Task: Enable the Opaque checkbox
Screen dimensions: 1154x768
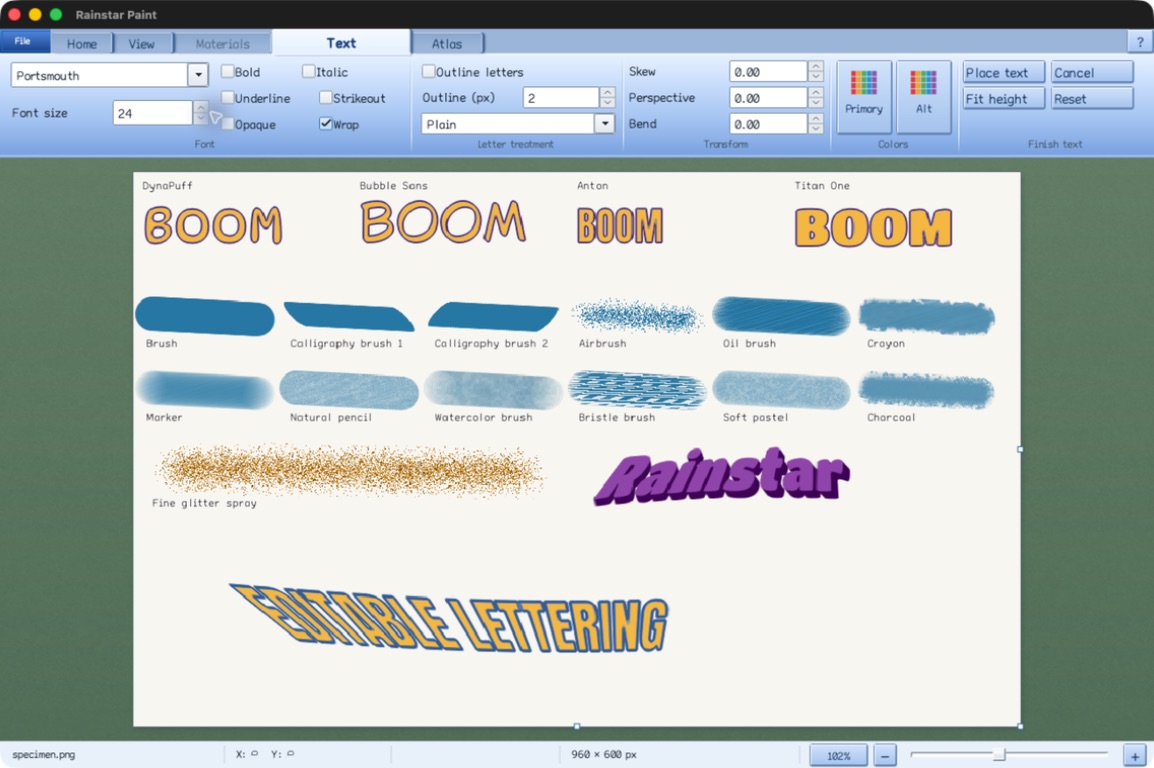Action: [x=228, y=124]
